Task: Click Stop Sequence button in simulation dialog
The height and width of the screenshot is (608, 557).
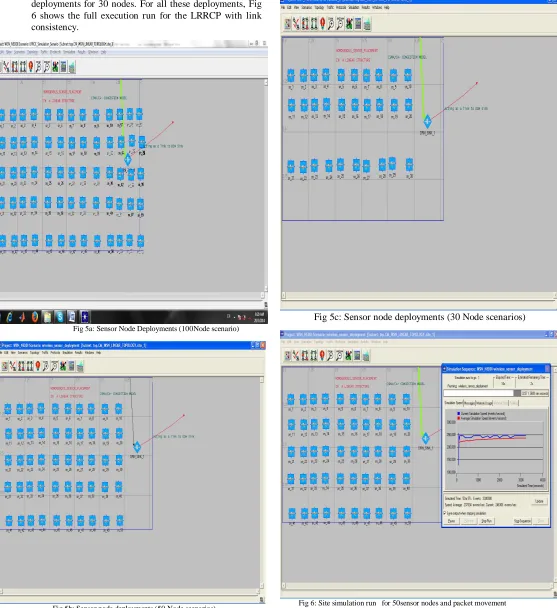Action: point(522,521)
